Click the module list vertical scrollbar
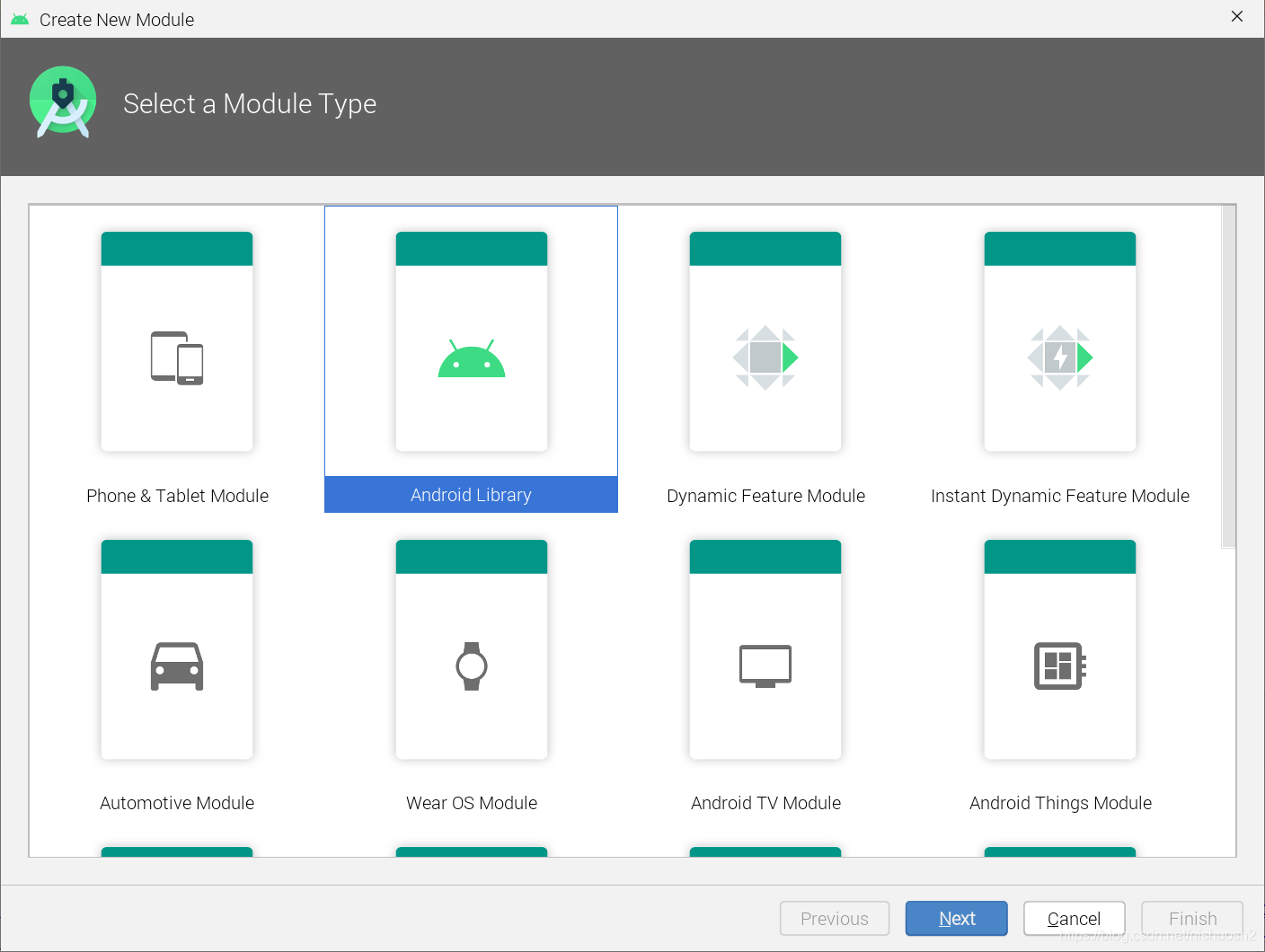Image resolution: width=1265 pixels, height=952 pixels. [x=1228, y=377]
